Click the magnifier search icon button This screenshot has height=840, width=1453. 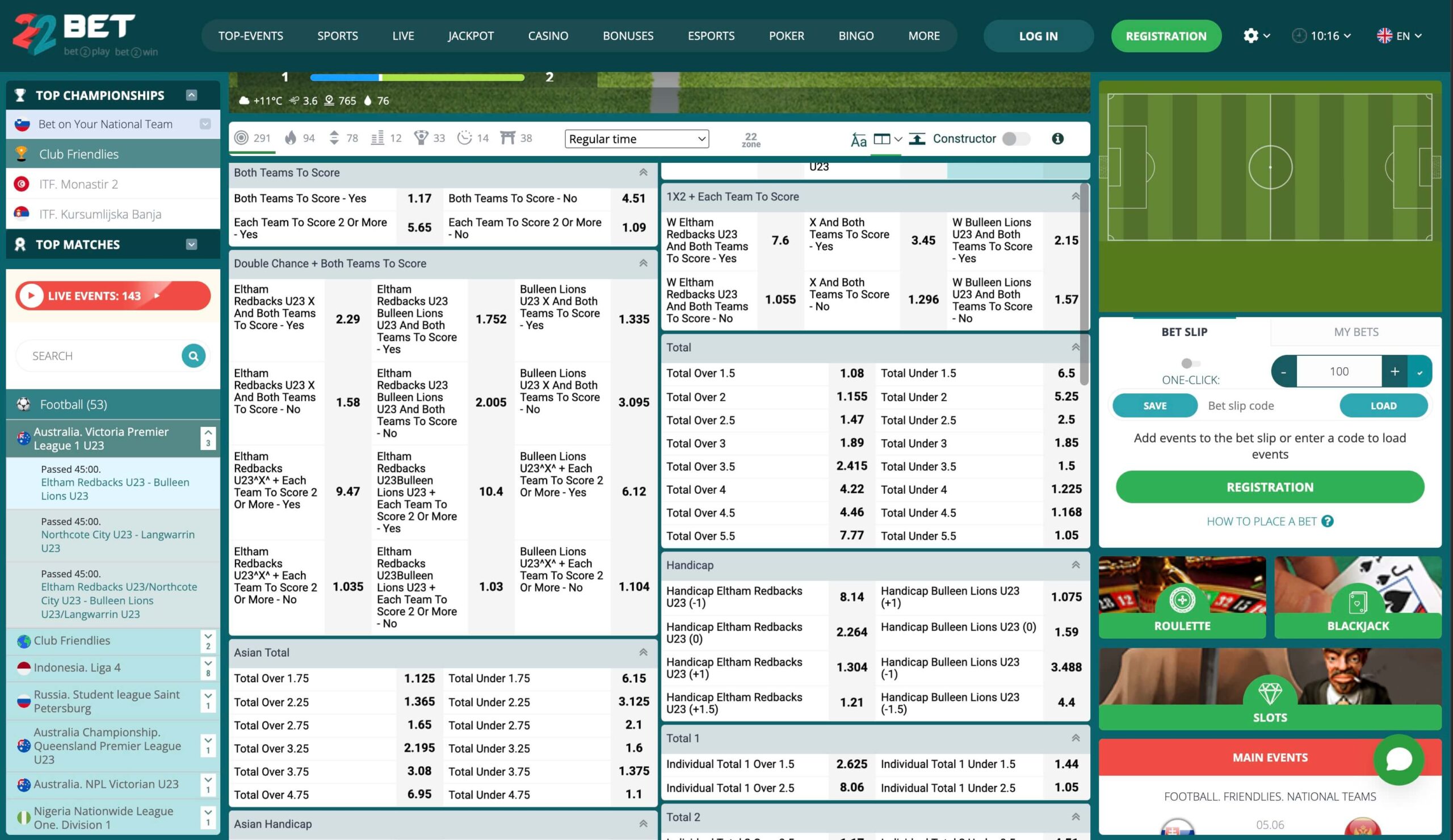194,356
